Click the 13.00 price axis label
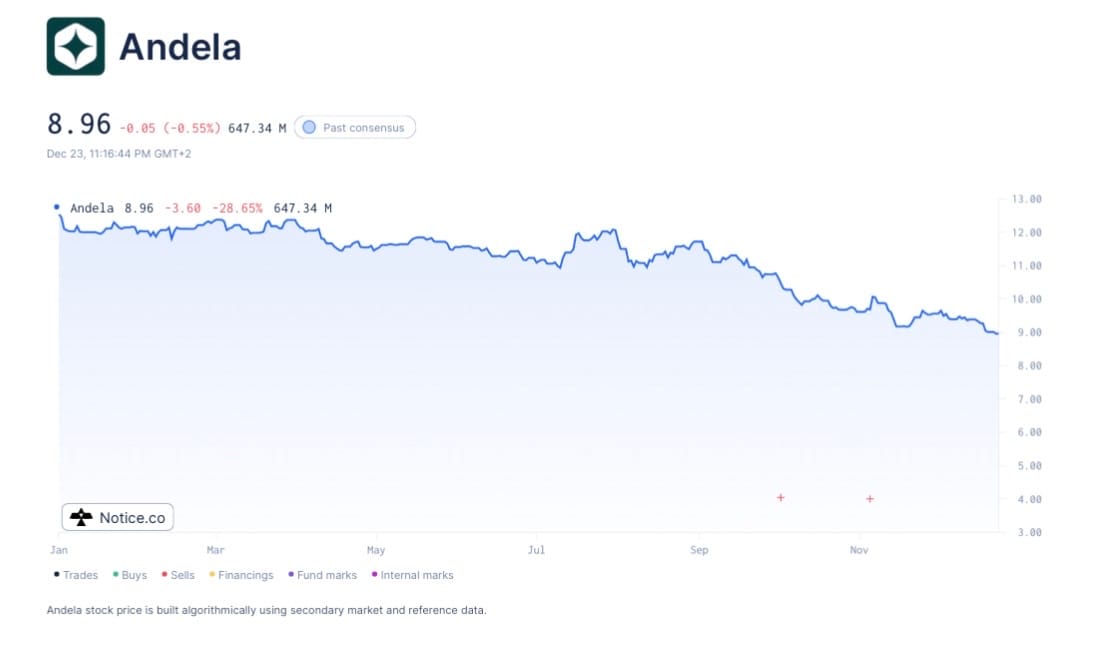This screenshot has height=657, width=1099. pyautogui.click(x=1027, y=199)
